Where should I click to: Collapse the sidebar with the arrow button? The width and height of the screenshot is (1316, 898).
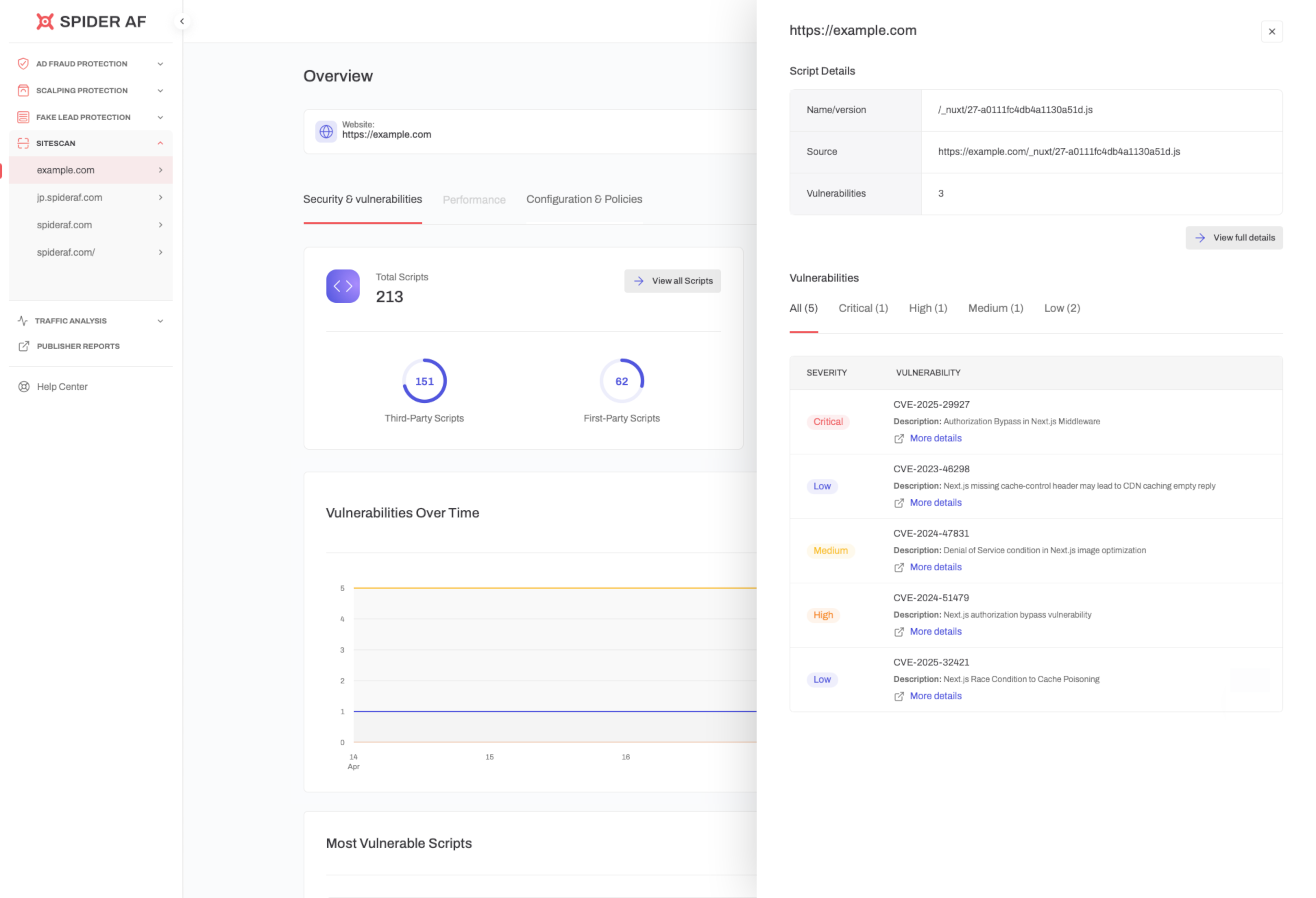tap(182, 22)
